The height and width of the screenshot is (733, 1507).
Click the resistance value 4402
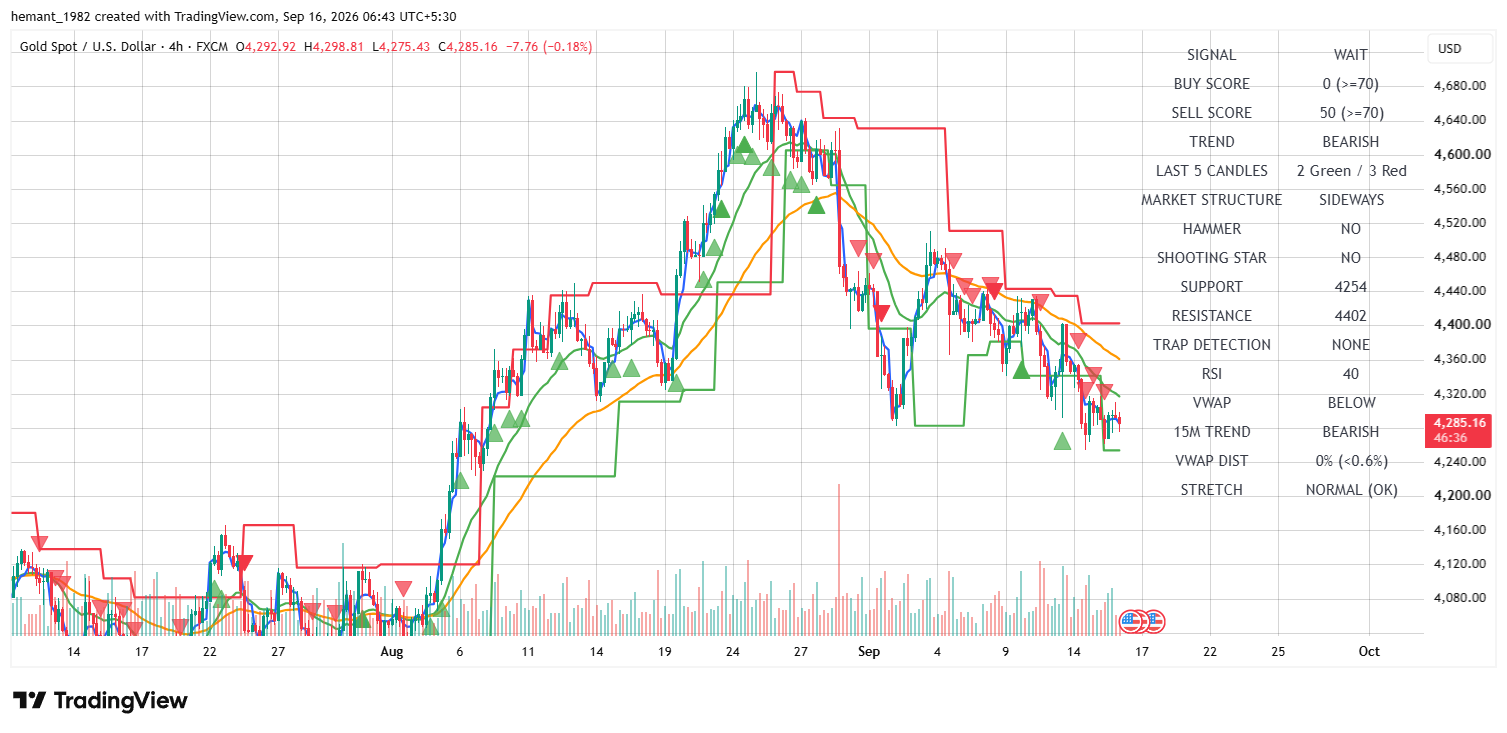click(1351, 316)
